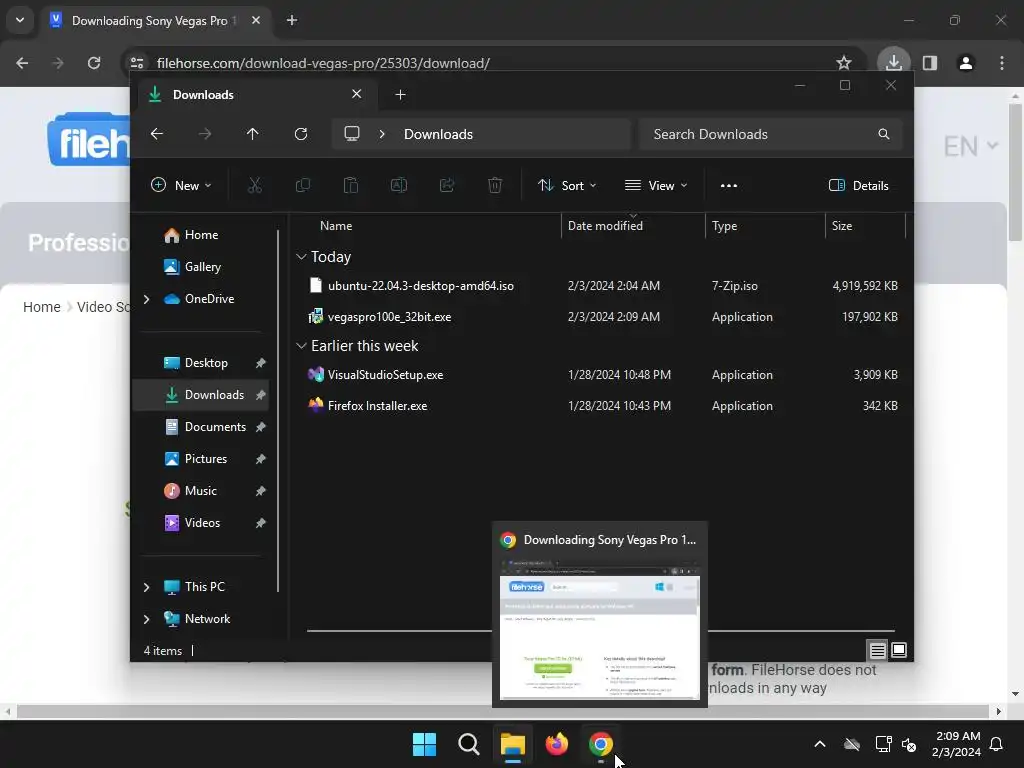The width and height of the screenshot is (1024, 768).
Task: Show hidden system tray icons
Action: pos(820,744)
